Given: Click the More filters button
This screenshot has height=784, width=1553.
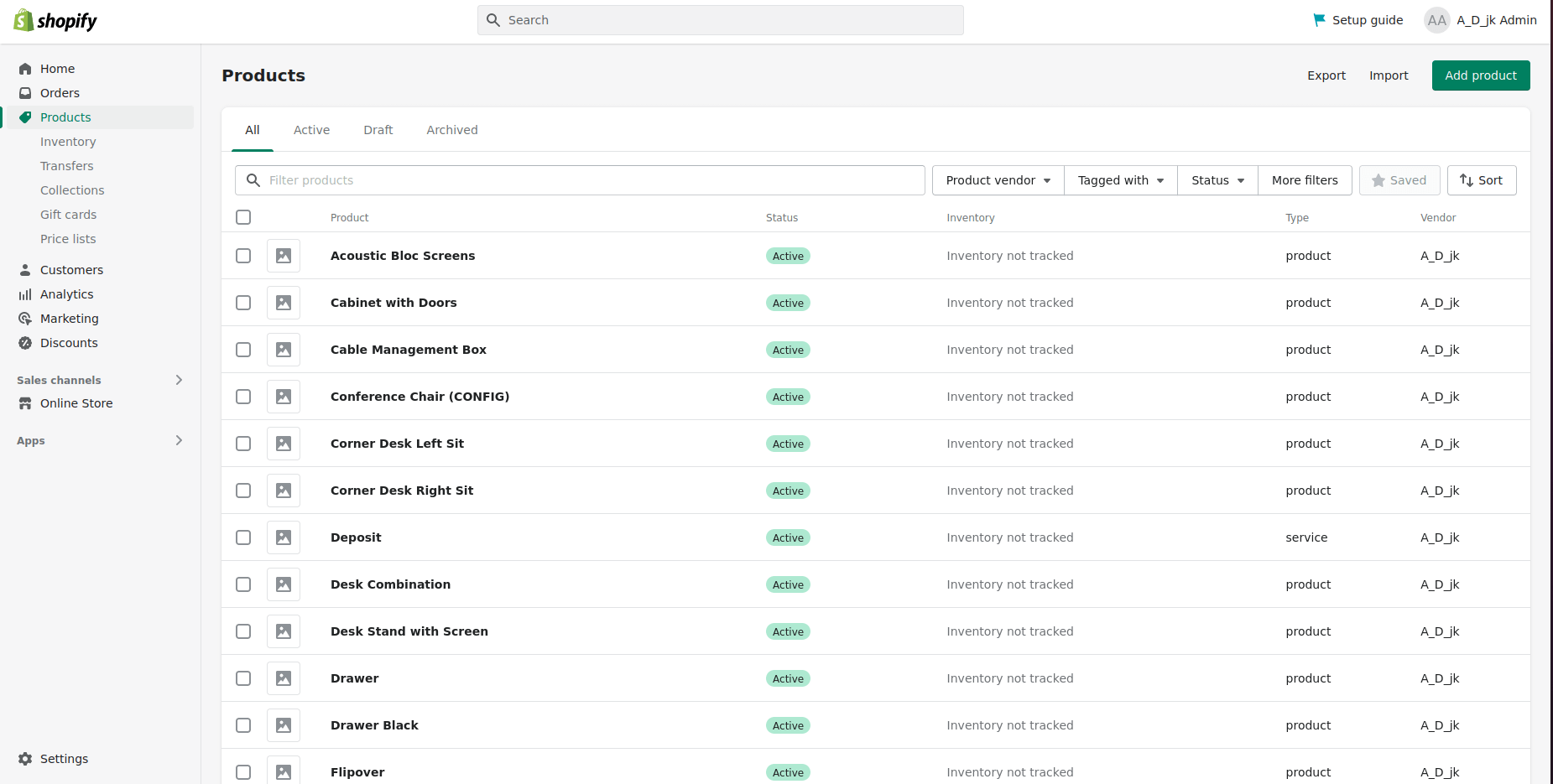Looking at the screenshot, I should click(1305, 180).
